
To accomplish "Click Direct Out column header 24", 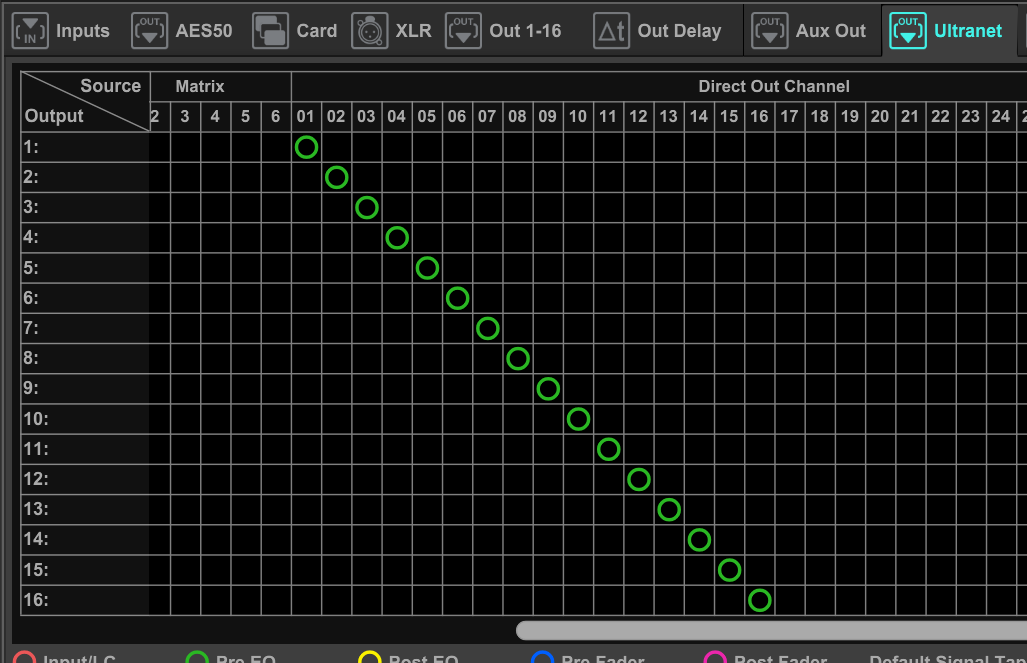I will [x=1001, y=117].
